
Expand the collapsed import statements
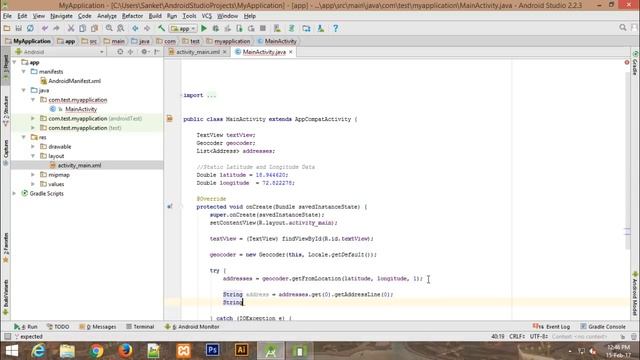[211, 95]
